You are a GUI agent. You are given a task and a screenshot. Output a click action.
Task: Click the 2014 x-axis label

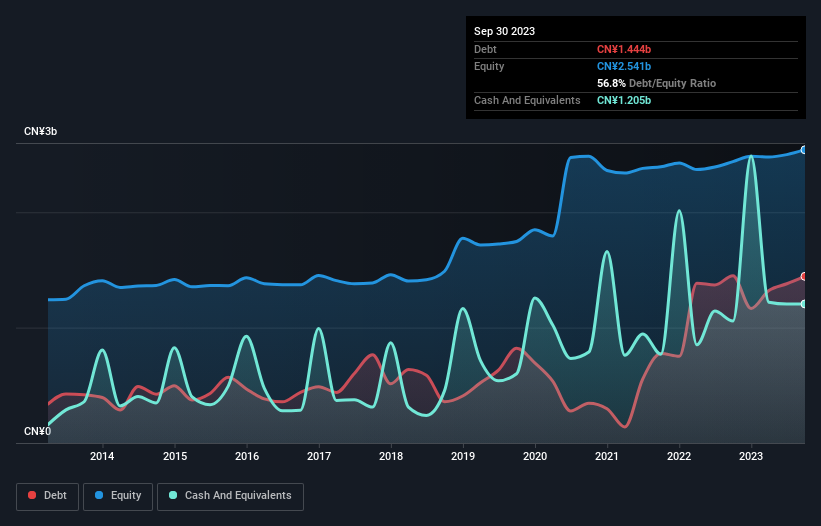[x=102, y=456]
